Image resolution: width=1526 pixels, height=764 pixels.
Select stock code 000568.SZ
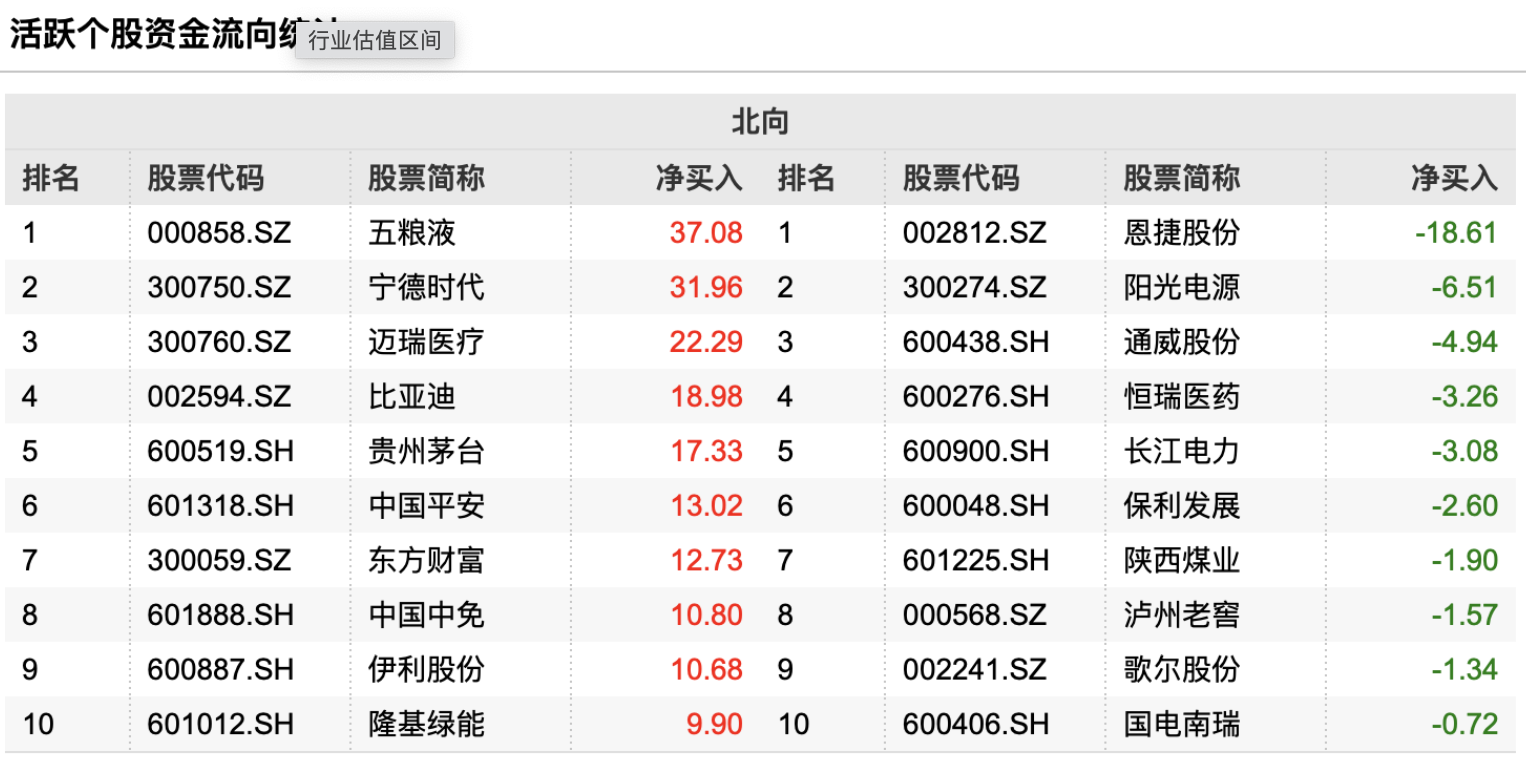coord(975,615)
